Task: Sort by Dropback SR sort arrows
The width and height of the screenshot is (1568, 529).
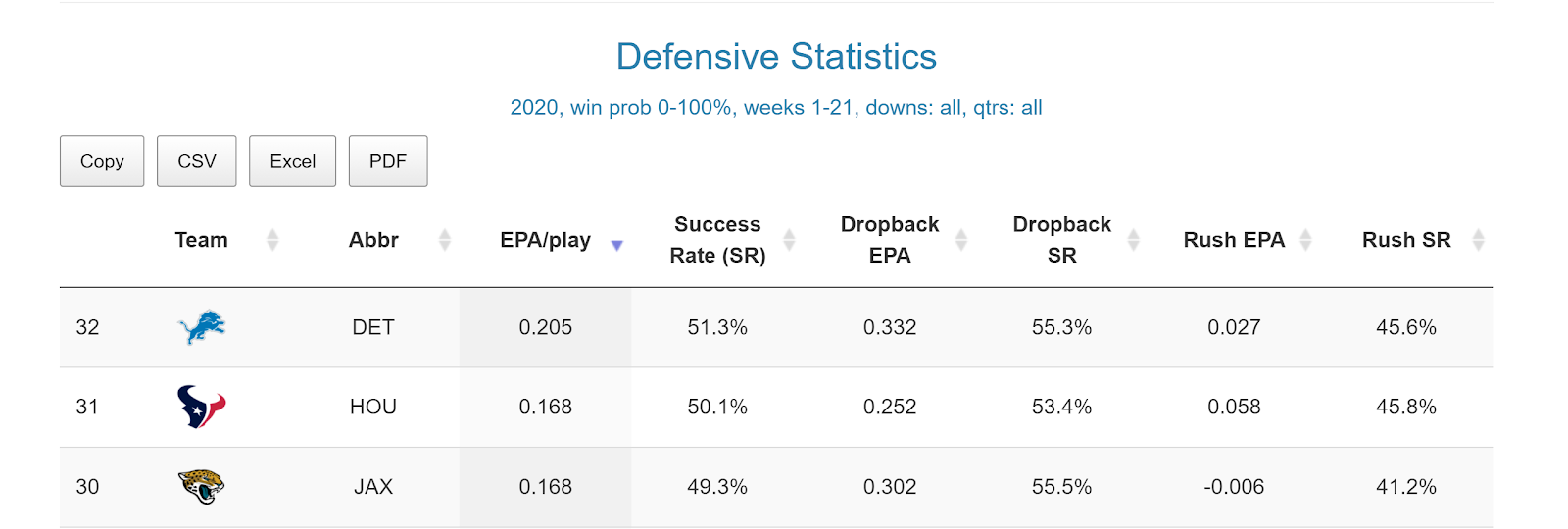Action: (x=1134, y=240)
